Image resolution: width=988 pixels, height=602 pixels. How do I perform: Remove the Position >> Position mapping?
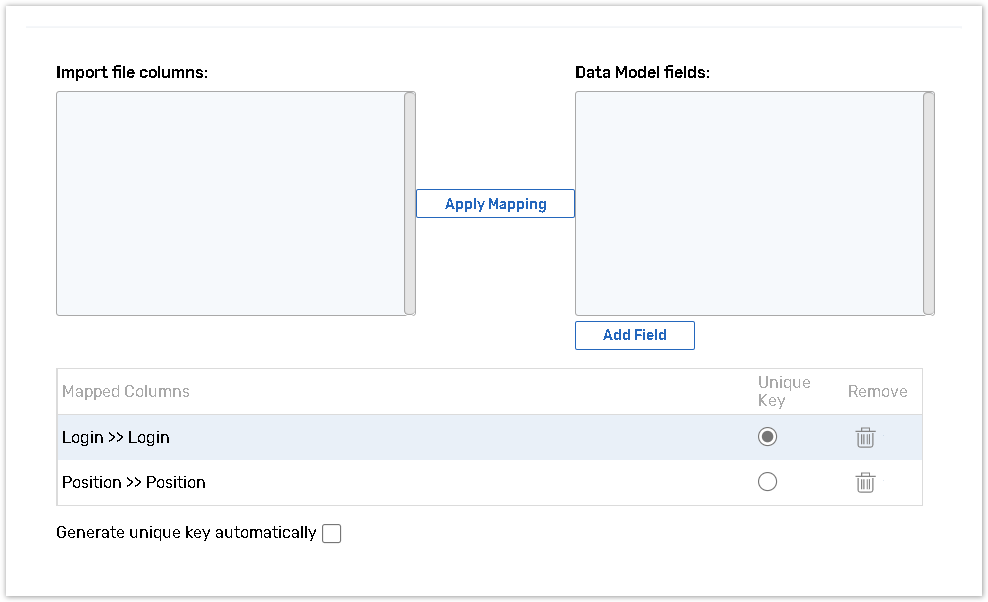[865, 482]
